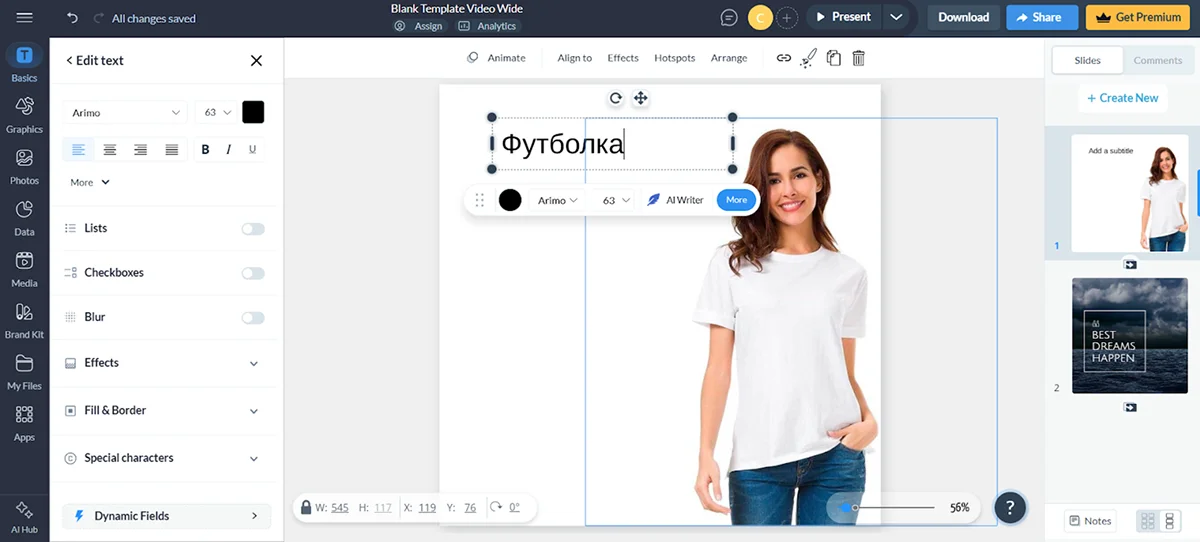Turn on the Checkboxes toggle
The height and width of the screenshot is (542, 1200).
pyautogui.click(x=253, y=273)
